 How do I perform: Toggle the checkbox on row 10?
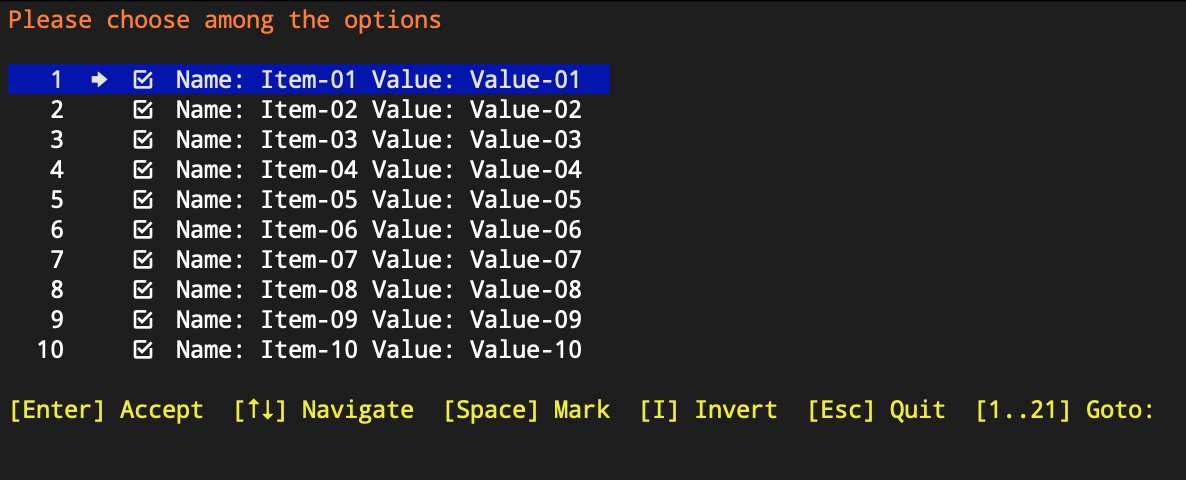point(143,349)
